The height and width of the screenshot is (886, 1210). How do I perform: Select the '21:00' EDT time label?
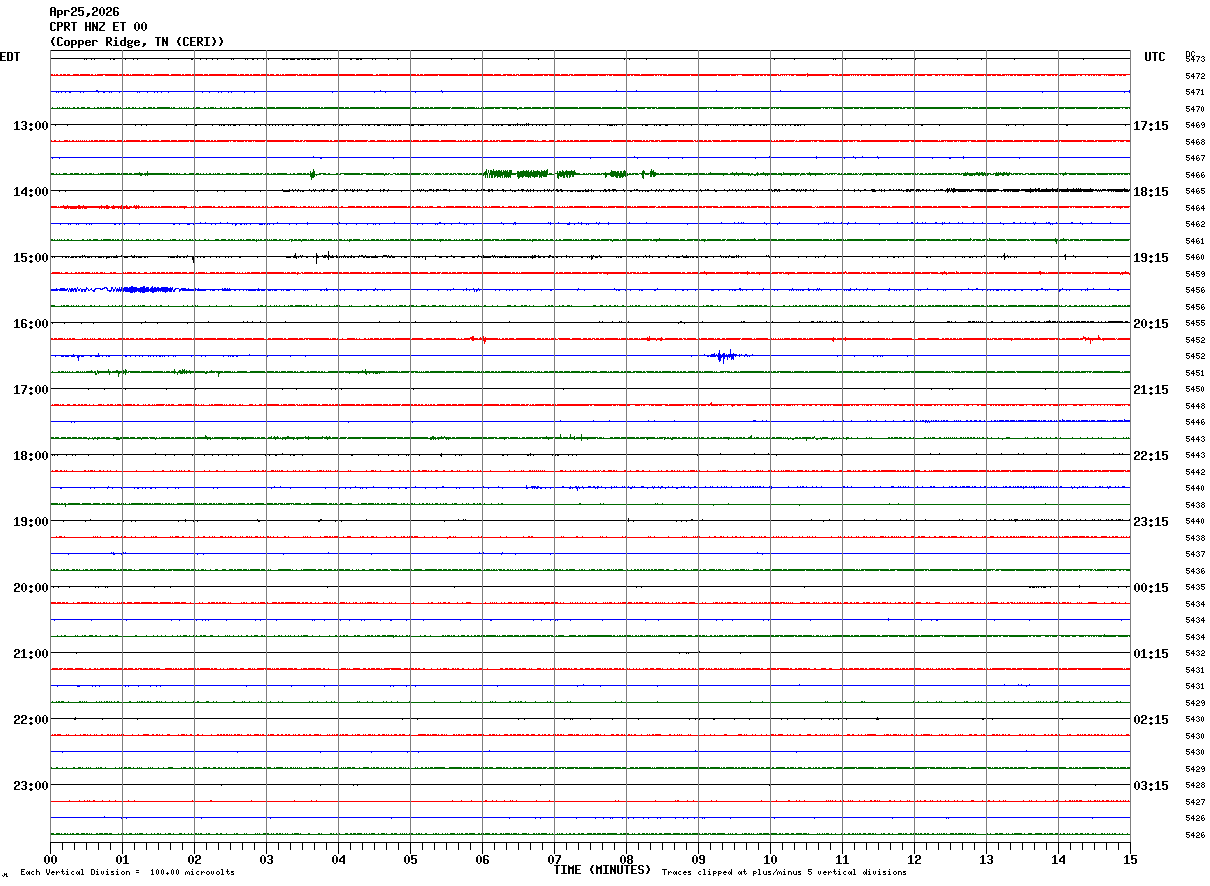click(30, 654)
